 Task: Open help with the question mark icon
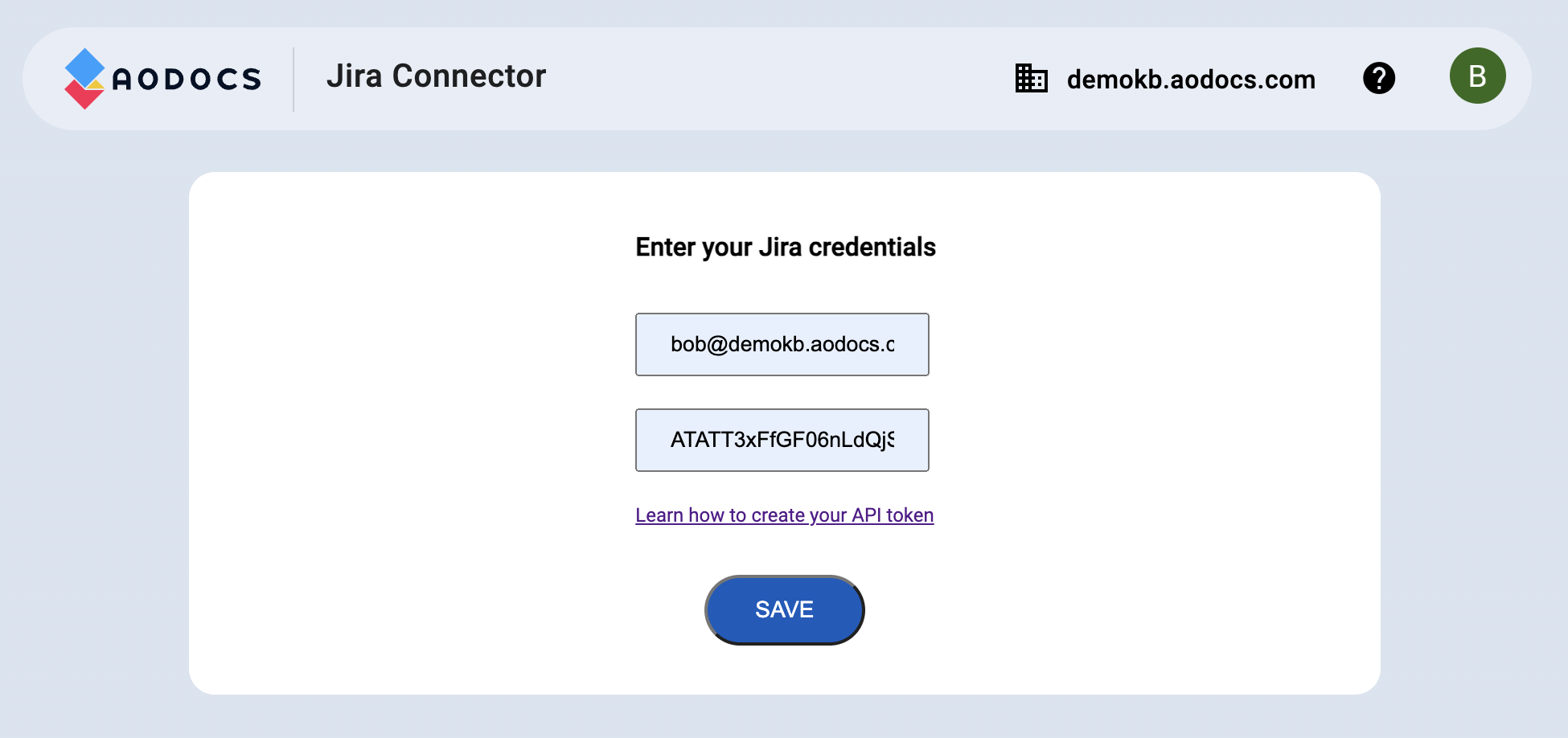coord(1378,78)
